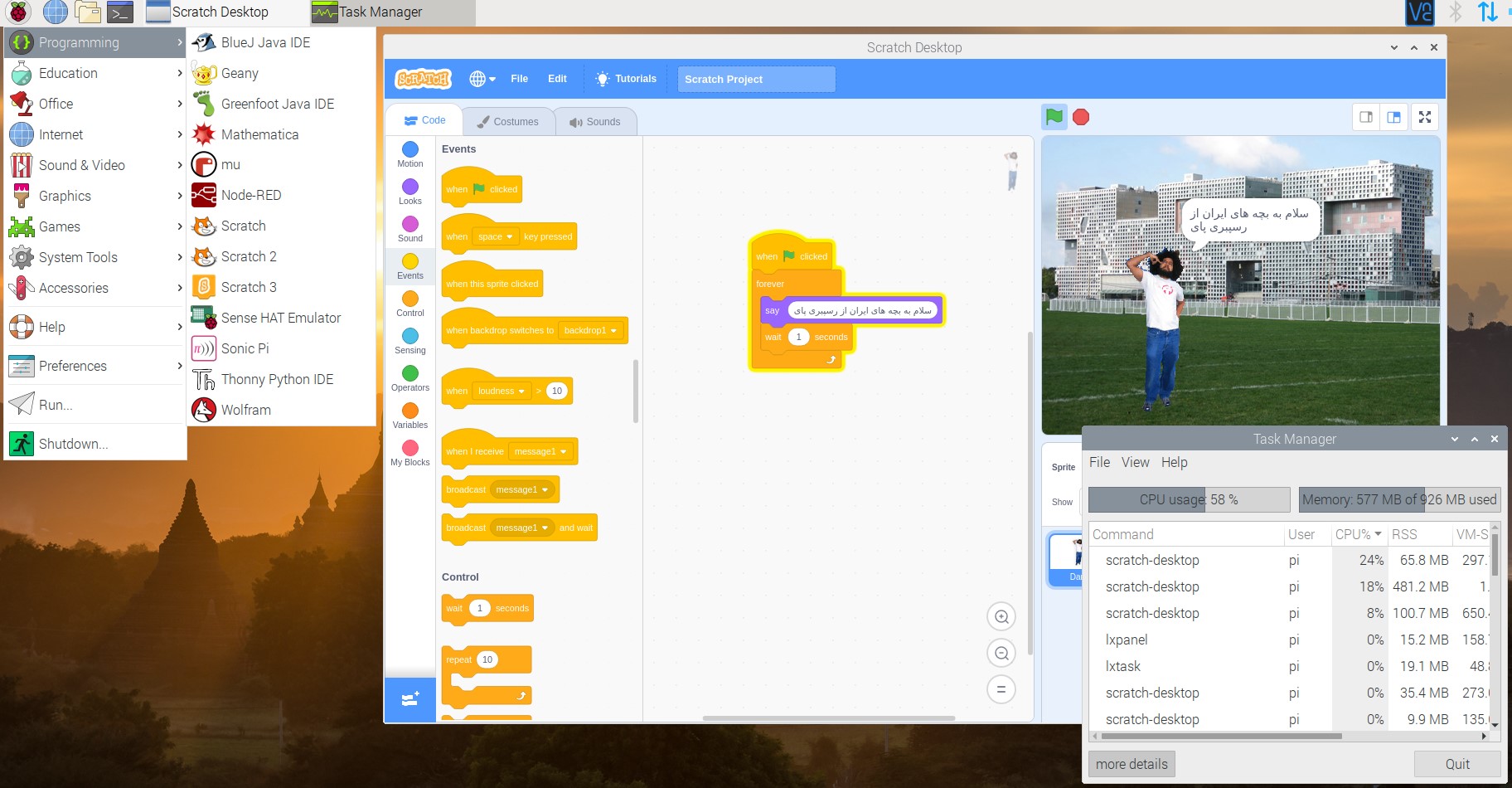Open the Sounds tab

[594, 121]
